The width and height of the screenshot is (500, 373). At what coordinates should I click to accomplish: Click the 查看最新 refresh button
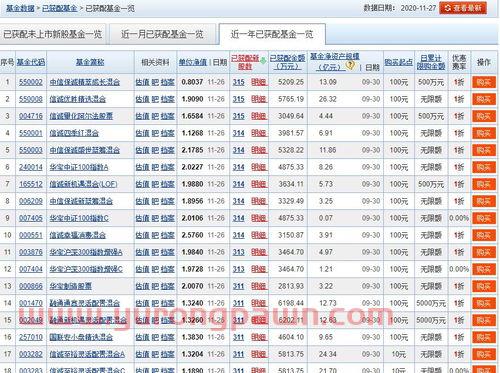pos(463,8)
